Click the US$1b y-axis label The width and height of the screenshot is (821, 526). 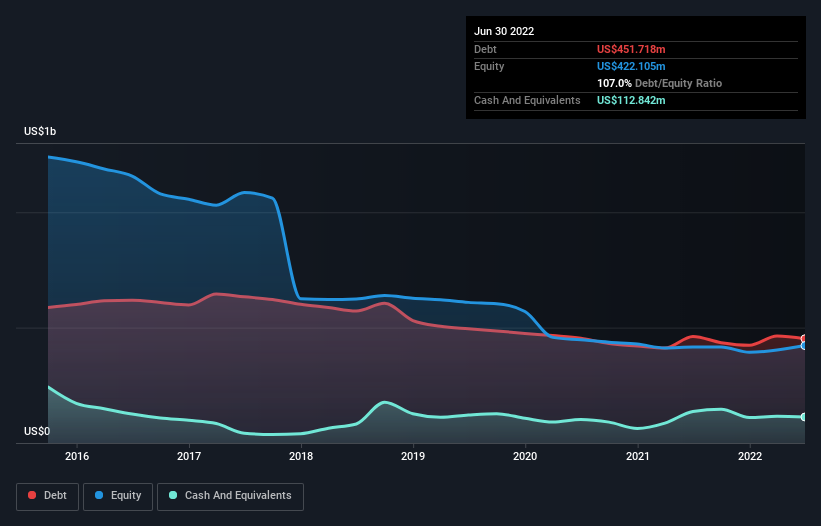click(40, 131)
